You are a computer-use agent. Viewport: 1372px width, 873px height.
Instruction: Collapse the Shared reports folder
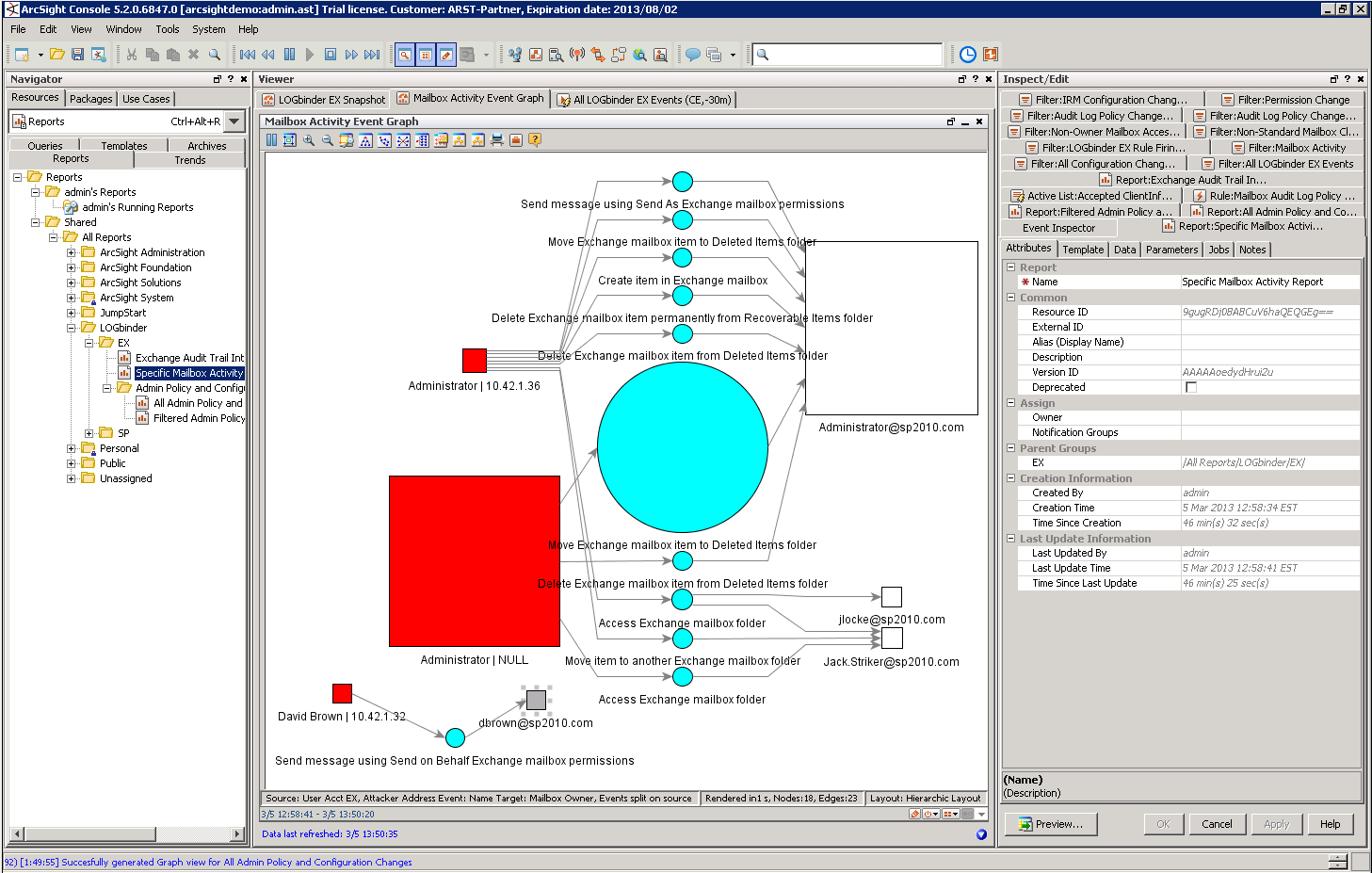(35, 222)
